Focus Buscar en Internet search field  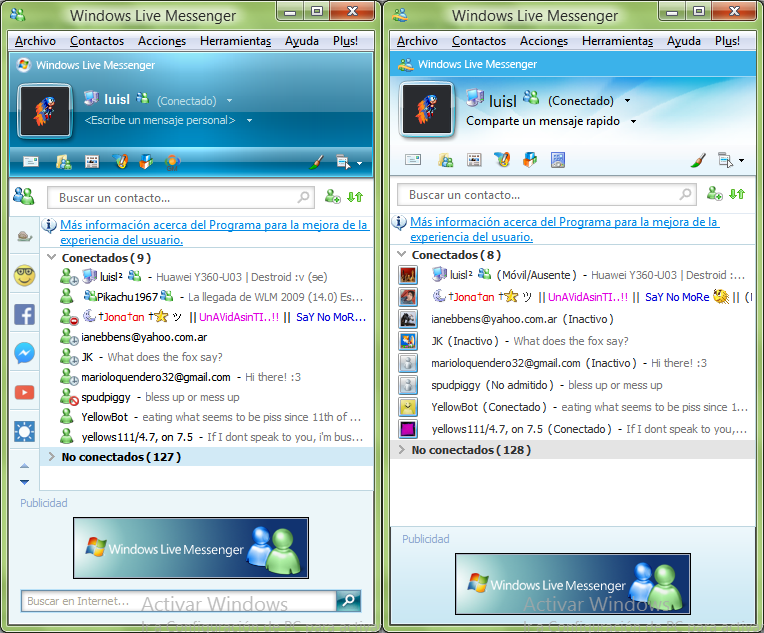click(179, 601)
